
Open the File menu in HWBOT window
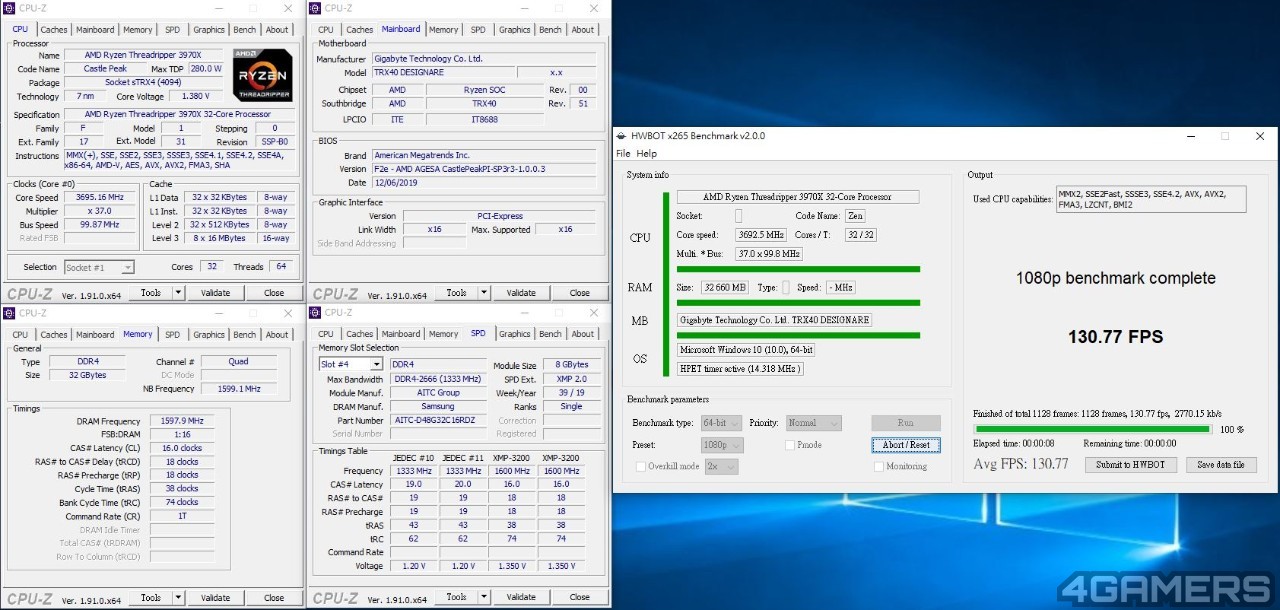(x=623, y=154)
